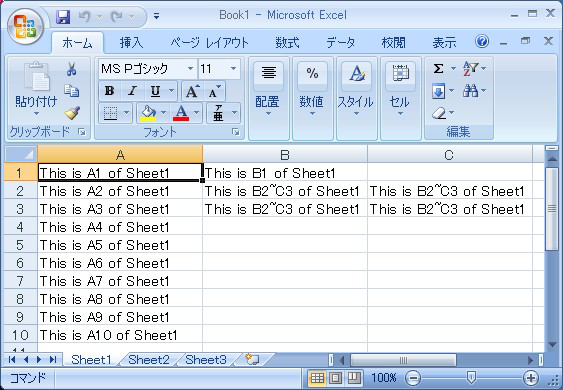Open the スタイル styles button
Image resolution: width=563 pixels, height=390 pixels.
point(356,89)
